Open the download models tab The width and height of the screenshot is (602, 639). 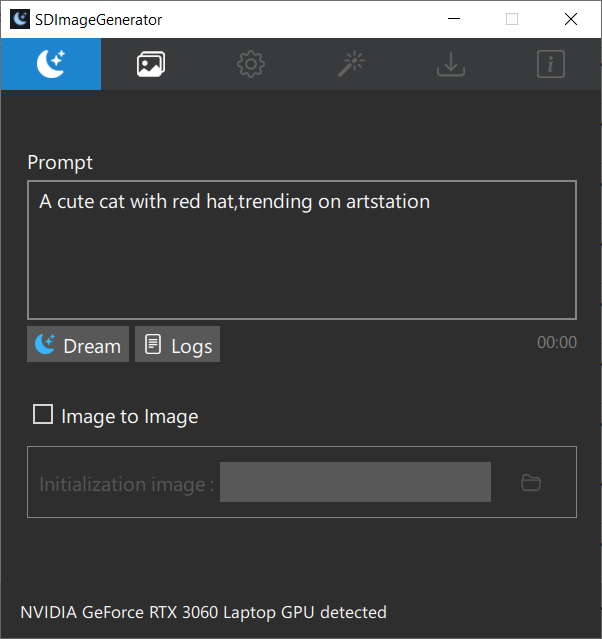[x=451, y=64]
